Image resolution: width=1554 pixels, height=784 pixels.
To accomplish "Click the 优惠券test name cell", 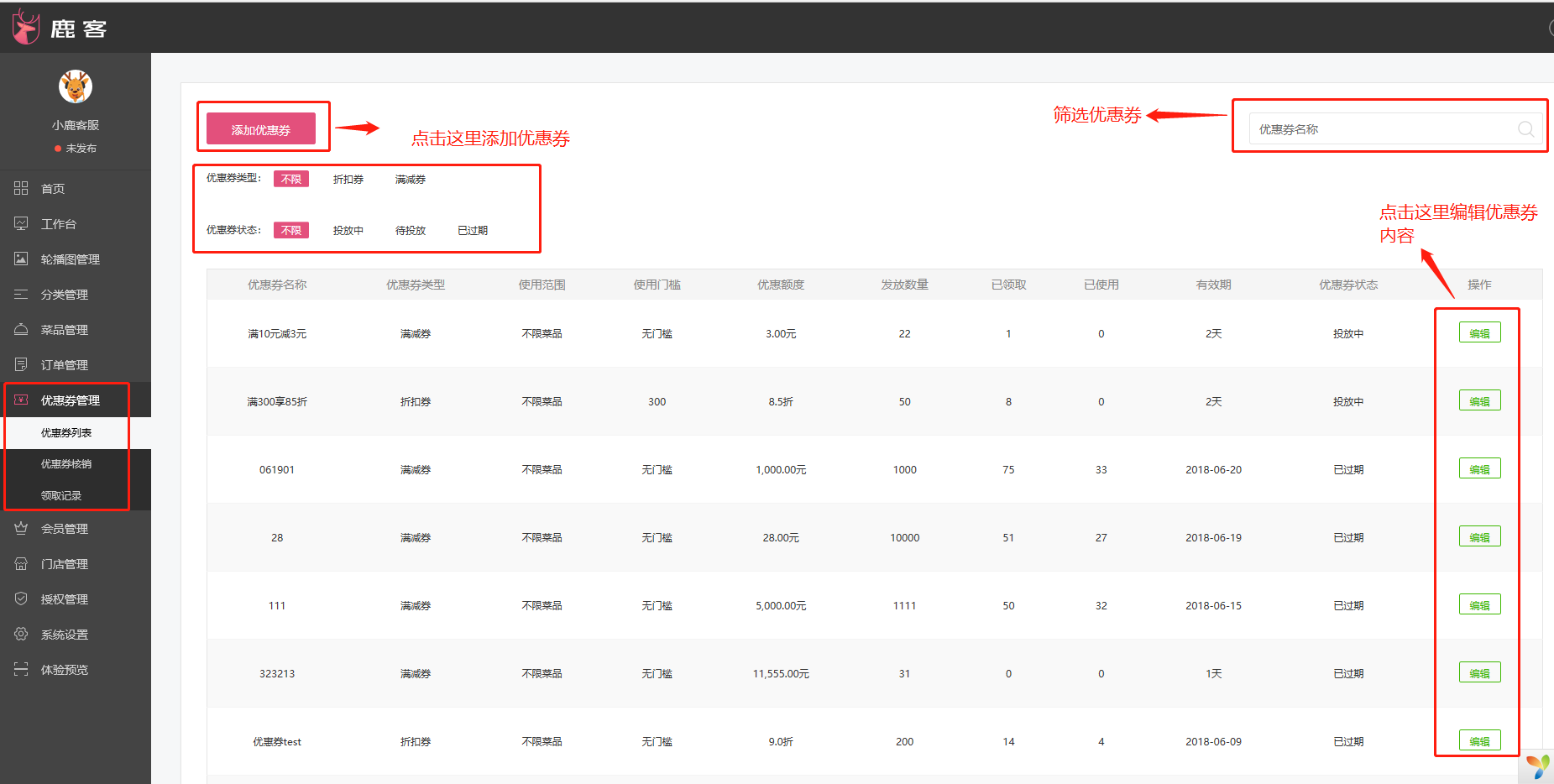I will pos(277,741).
